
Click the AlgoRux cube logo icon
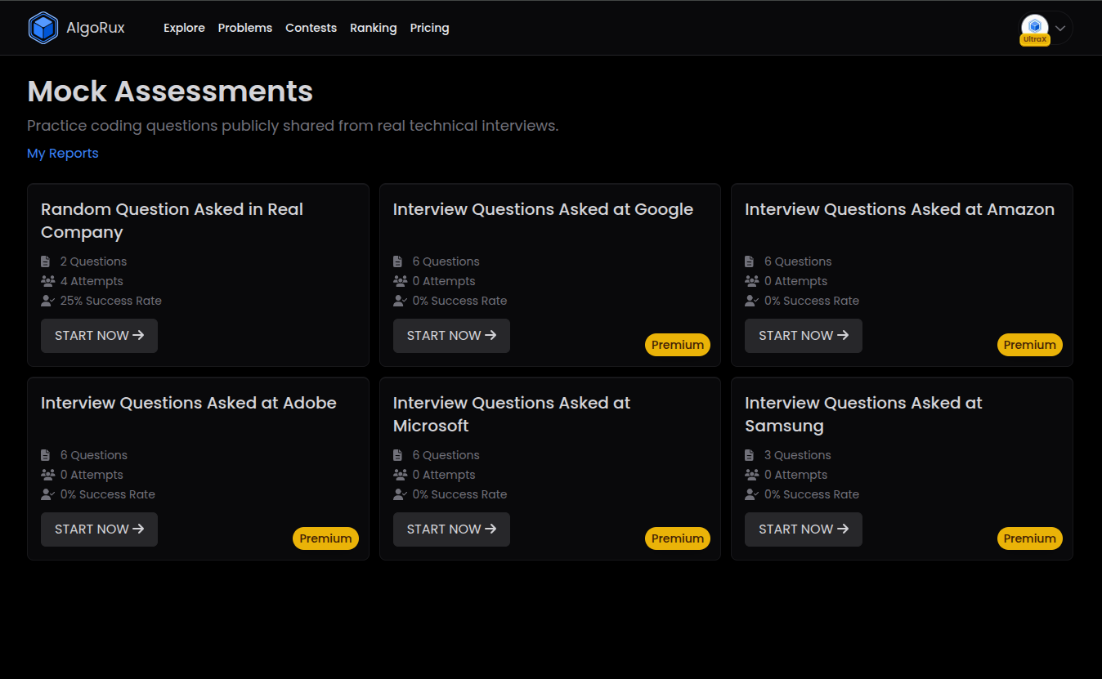(x=43, y=28)
